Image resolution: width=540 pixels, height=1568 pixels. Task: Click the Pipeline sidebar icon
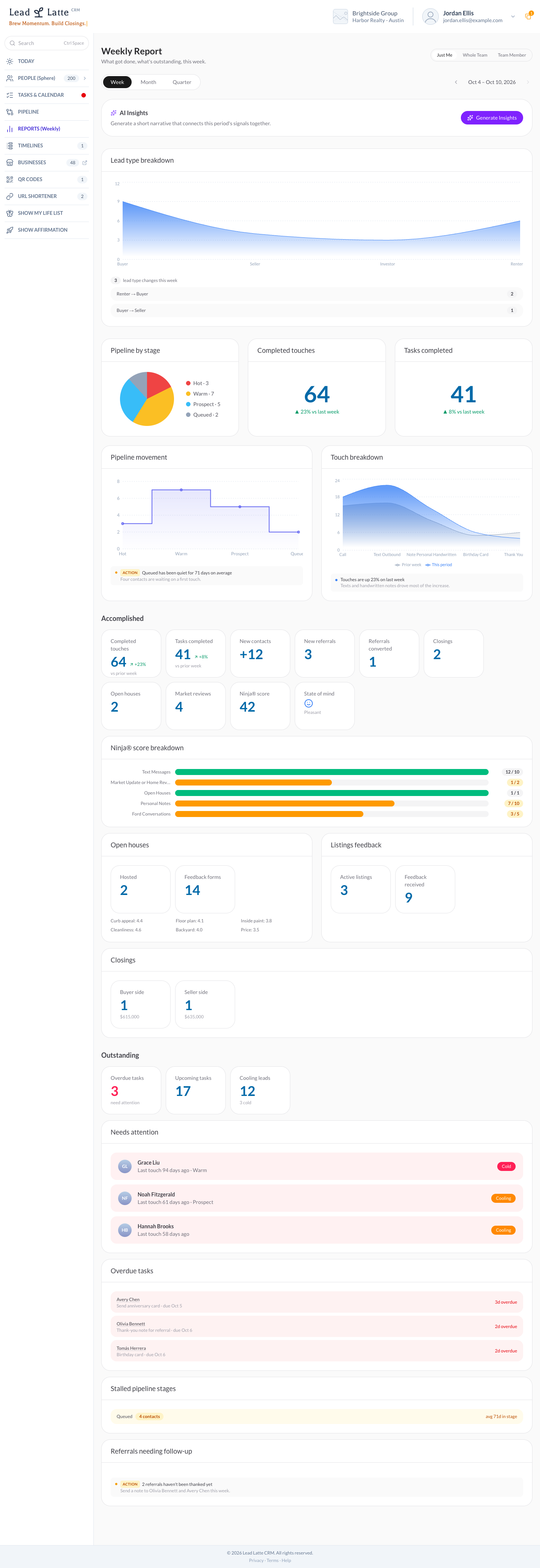click(x=10, y=112)
